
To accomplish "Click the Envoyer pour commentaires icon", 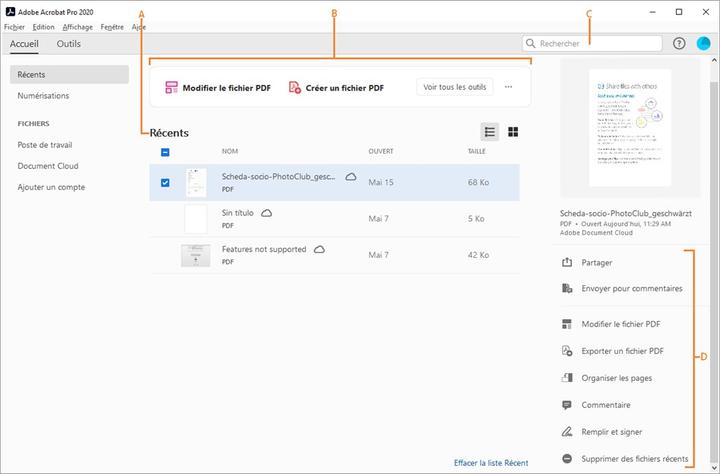I will click(567, 288).
